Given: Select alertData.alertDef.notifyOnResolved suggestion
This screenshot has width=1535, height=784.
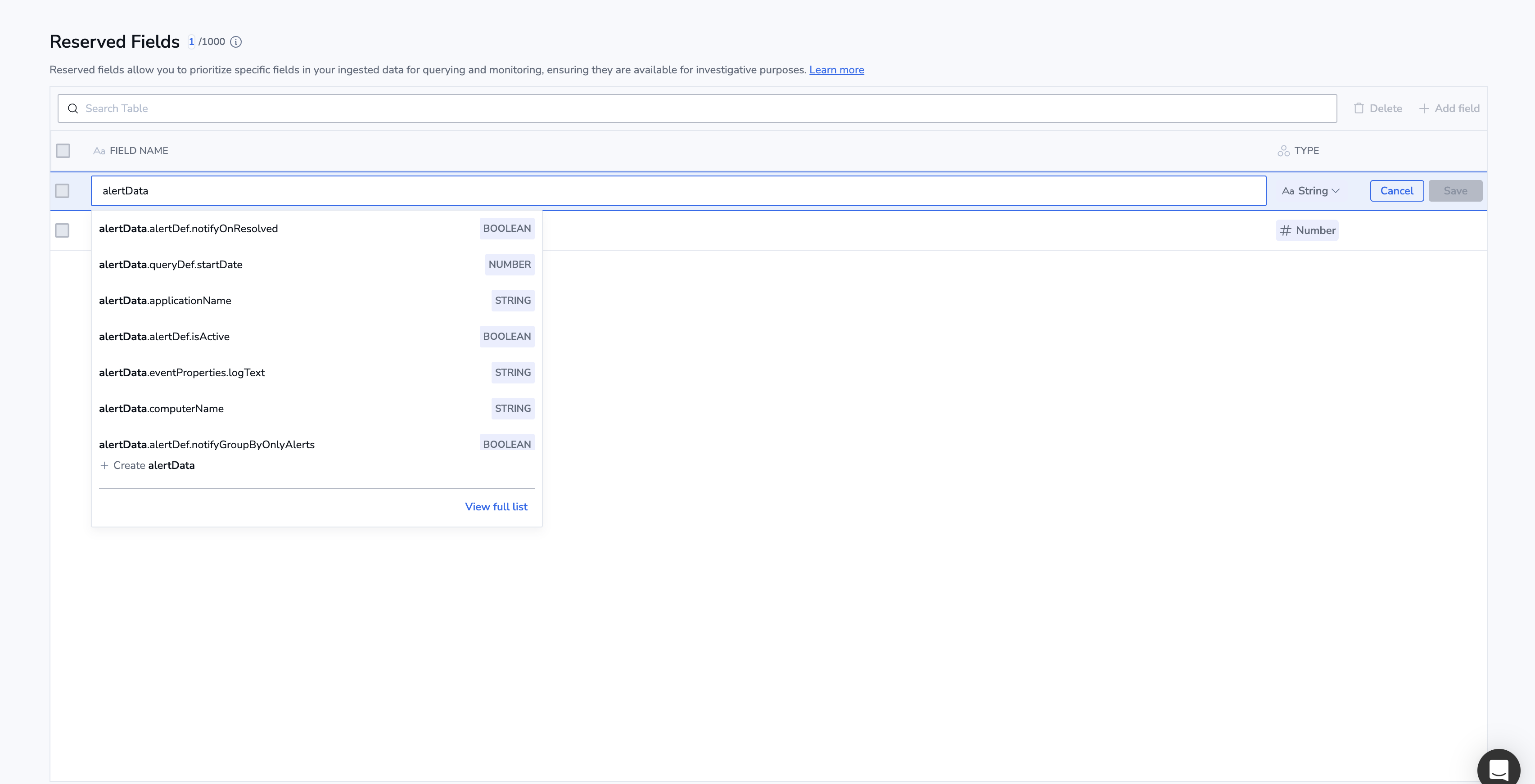Looking at the screenshot, I should pos(316,229).
